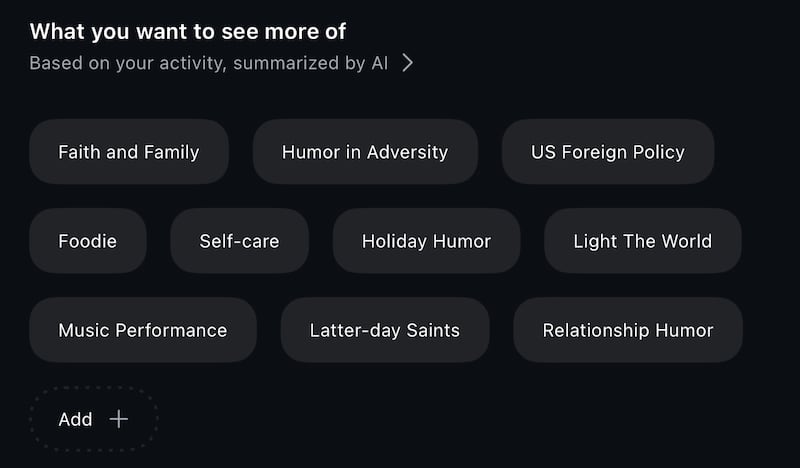This screenshot has height=468, width=800.
Task: Toggle the Humor in Adversity chip
Action: pyautogui.click(x=365, y=152)
